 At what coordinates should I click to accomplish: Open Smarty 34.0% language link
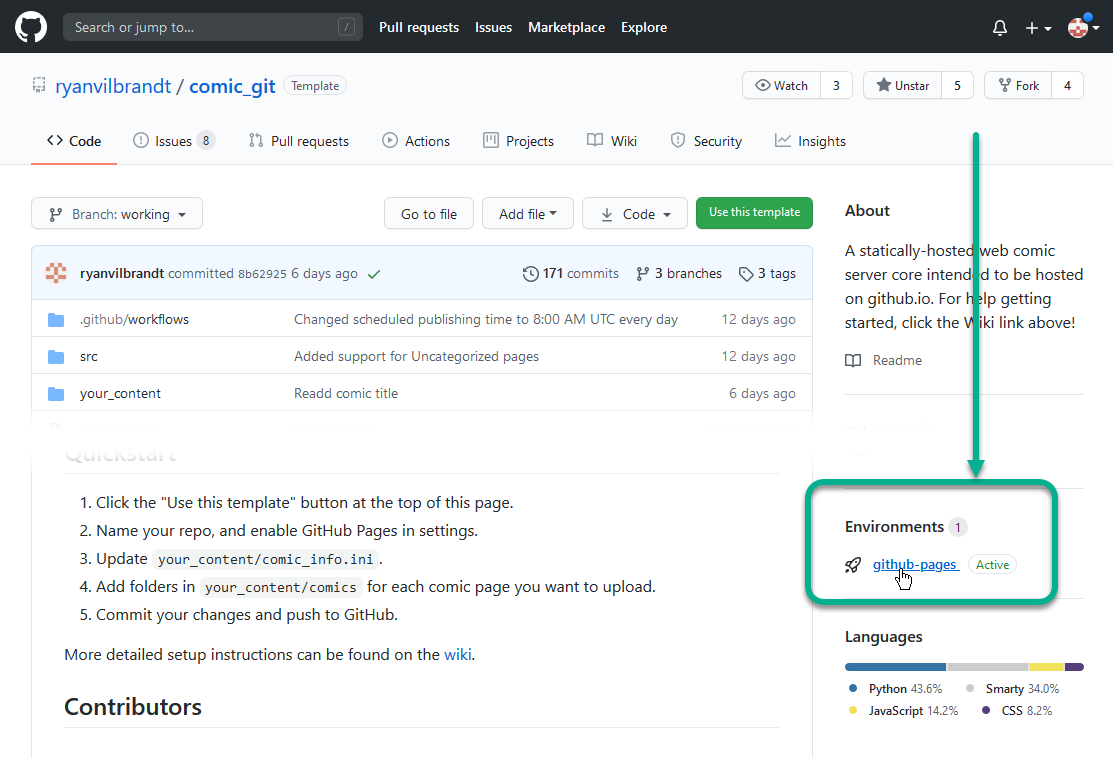1012,688
